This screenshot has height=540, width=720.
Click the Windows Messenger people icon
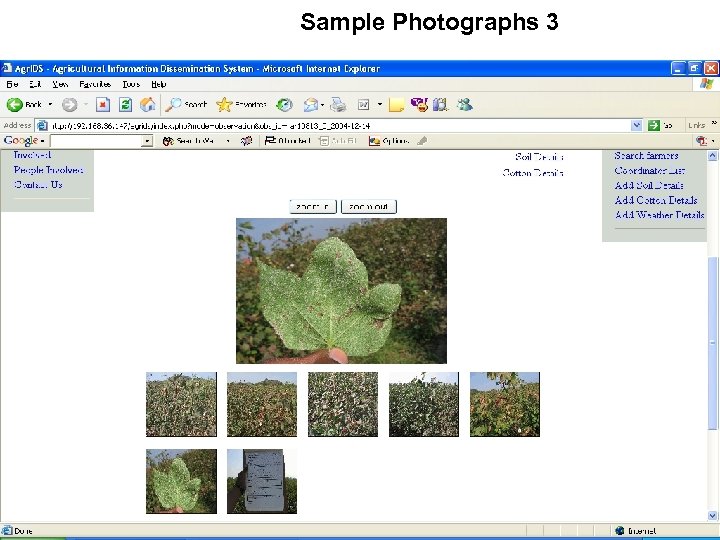tap(465, 105)
